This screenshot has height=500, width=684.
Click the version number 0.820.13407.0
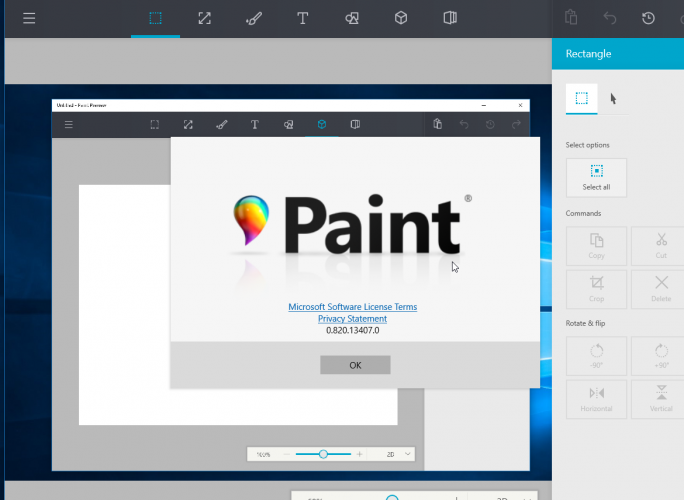[352, 330]
